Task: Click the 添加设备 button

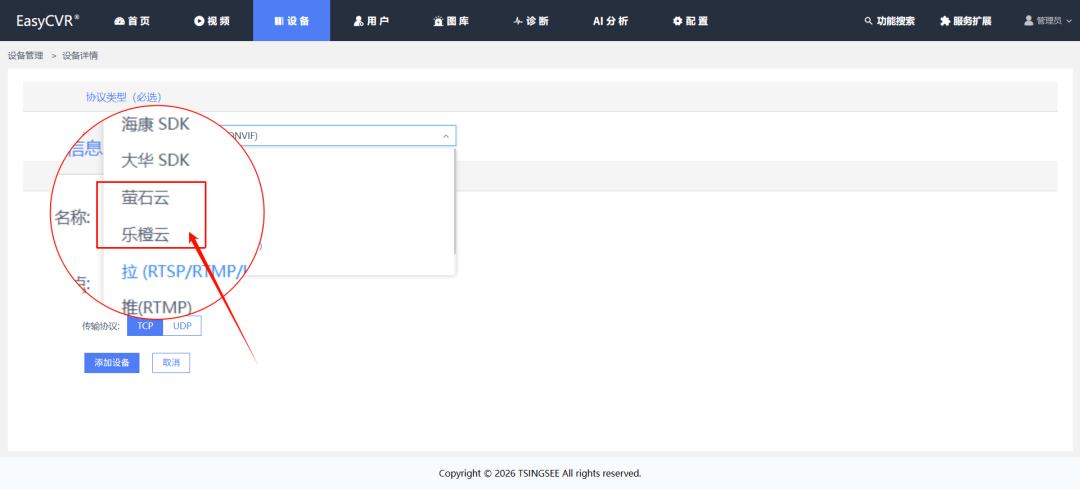Action: (x=112, y=362)
